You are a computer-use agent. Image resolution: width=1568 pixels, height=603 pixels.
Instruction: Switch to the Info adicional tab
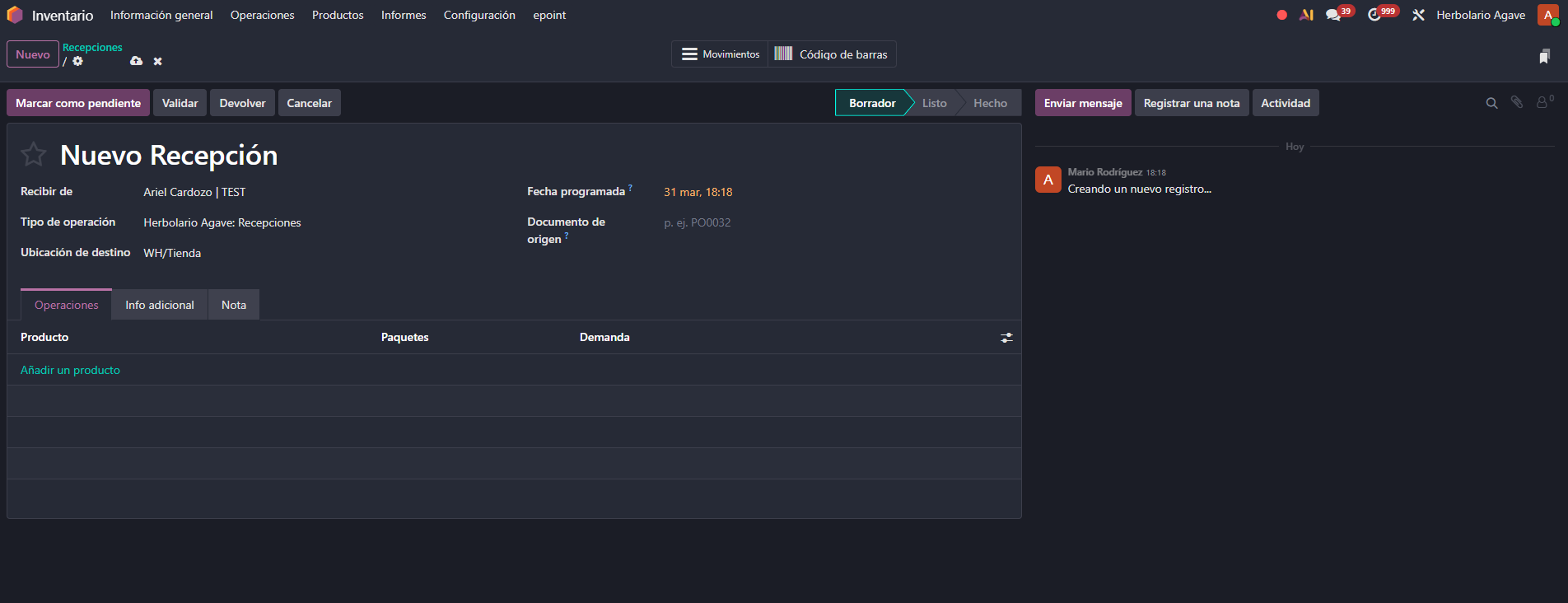[x=160, y=305]
